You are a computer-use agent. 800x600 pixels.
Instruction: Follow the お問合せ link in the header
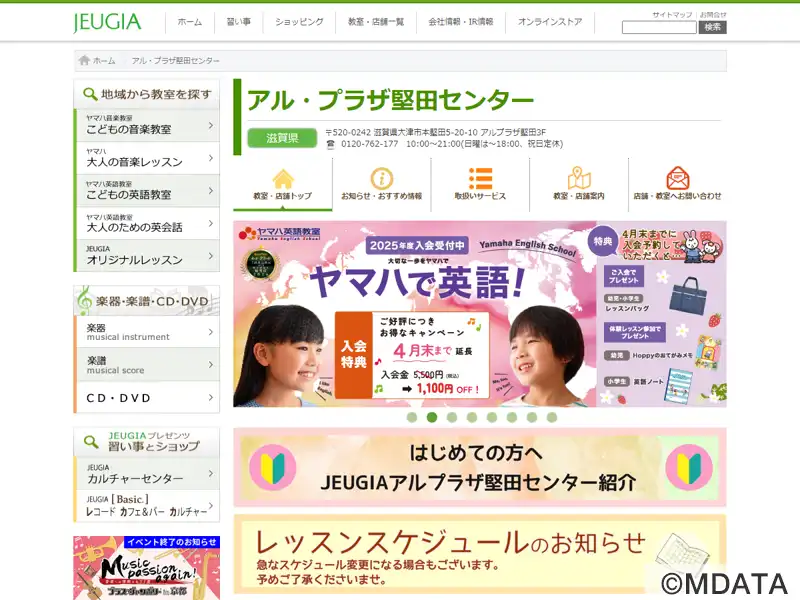click(713, 15)
